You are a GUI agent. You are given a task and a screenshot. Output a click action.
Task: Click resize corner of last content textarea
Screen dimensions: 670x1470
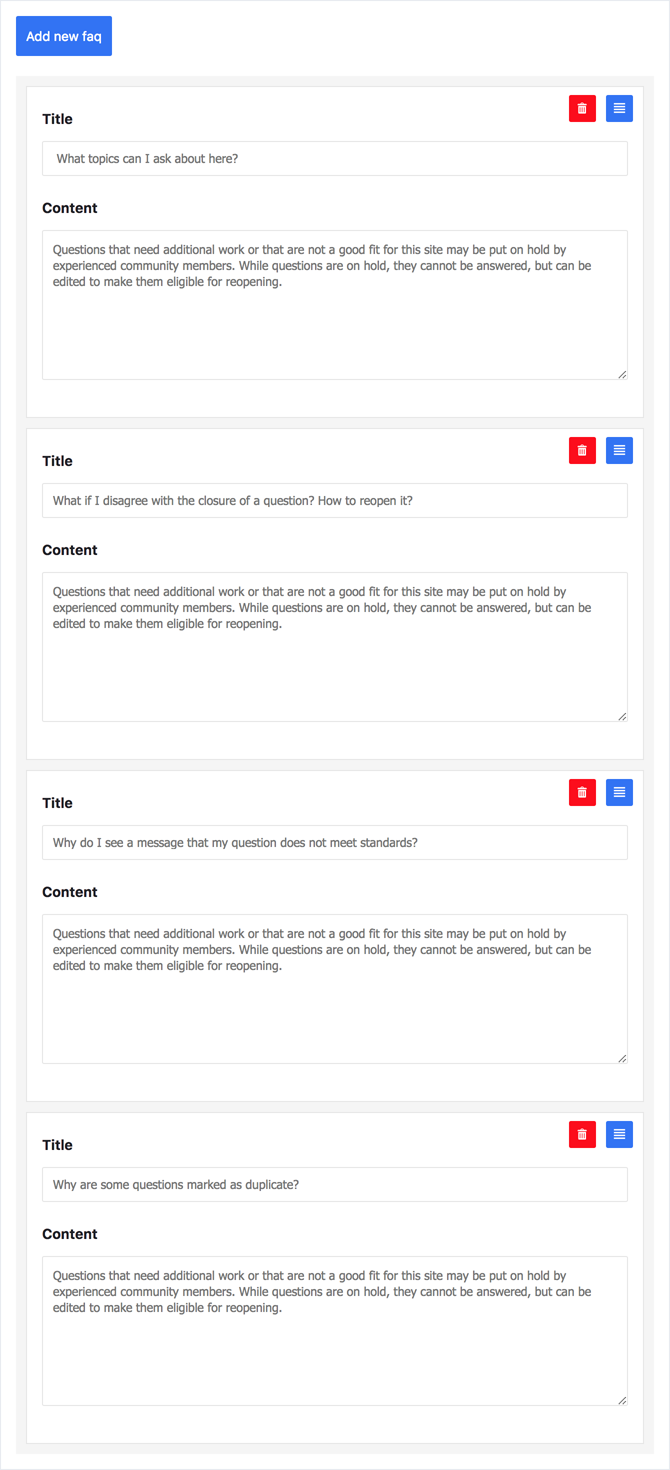622,1400
